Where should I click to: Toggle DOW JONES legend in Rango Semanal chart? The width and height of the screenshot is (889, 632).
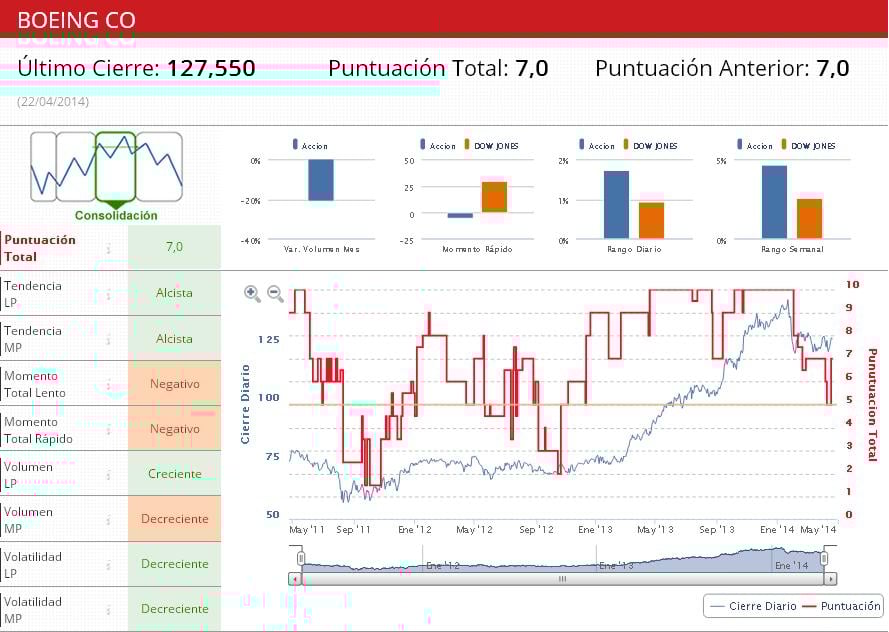pos(808,146)
